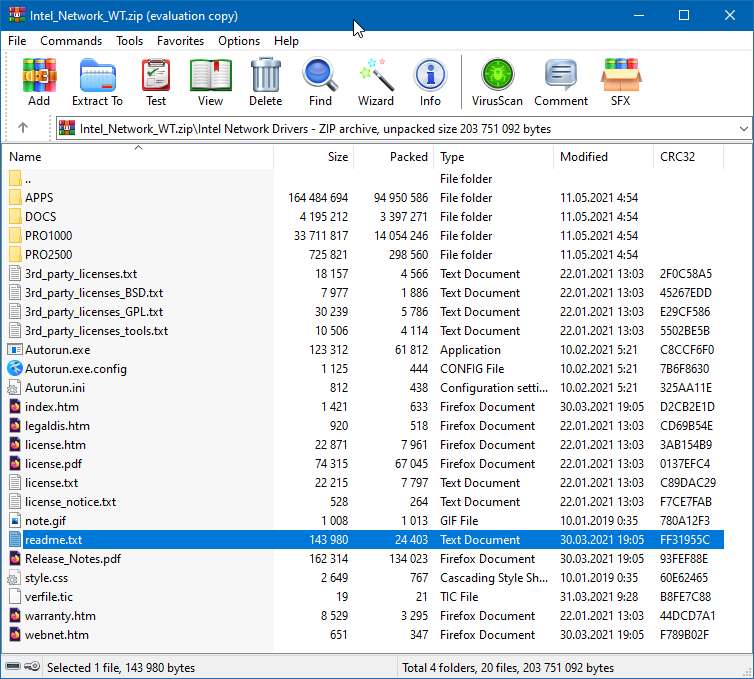Start VirusScan on the archive

click(x=497, y=82)
